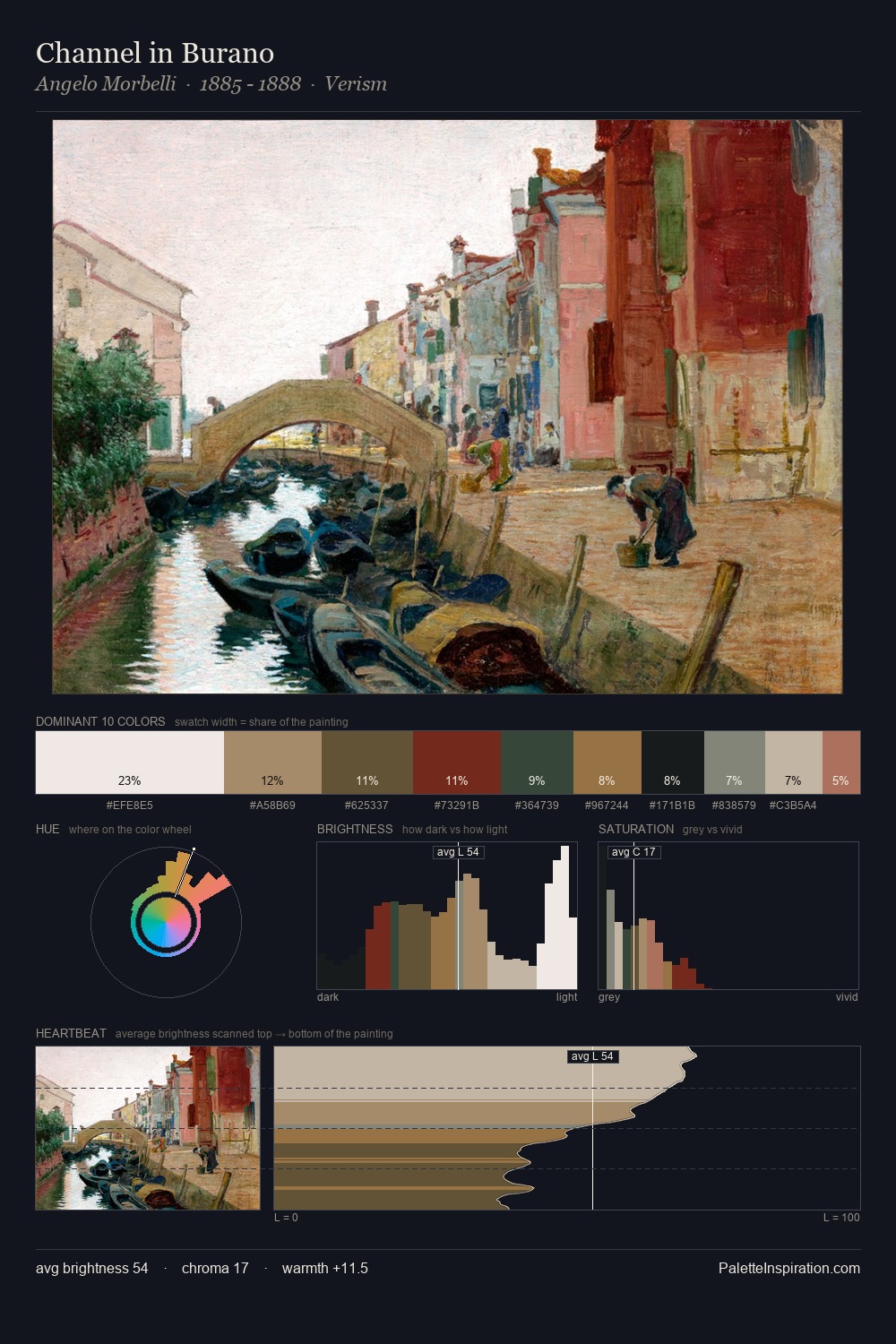The image size is (896, 1344).
Task: Click the hex code text '#625337'
Action: (x=366, y=806)
